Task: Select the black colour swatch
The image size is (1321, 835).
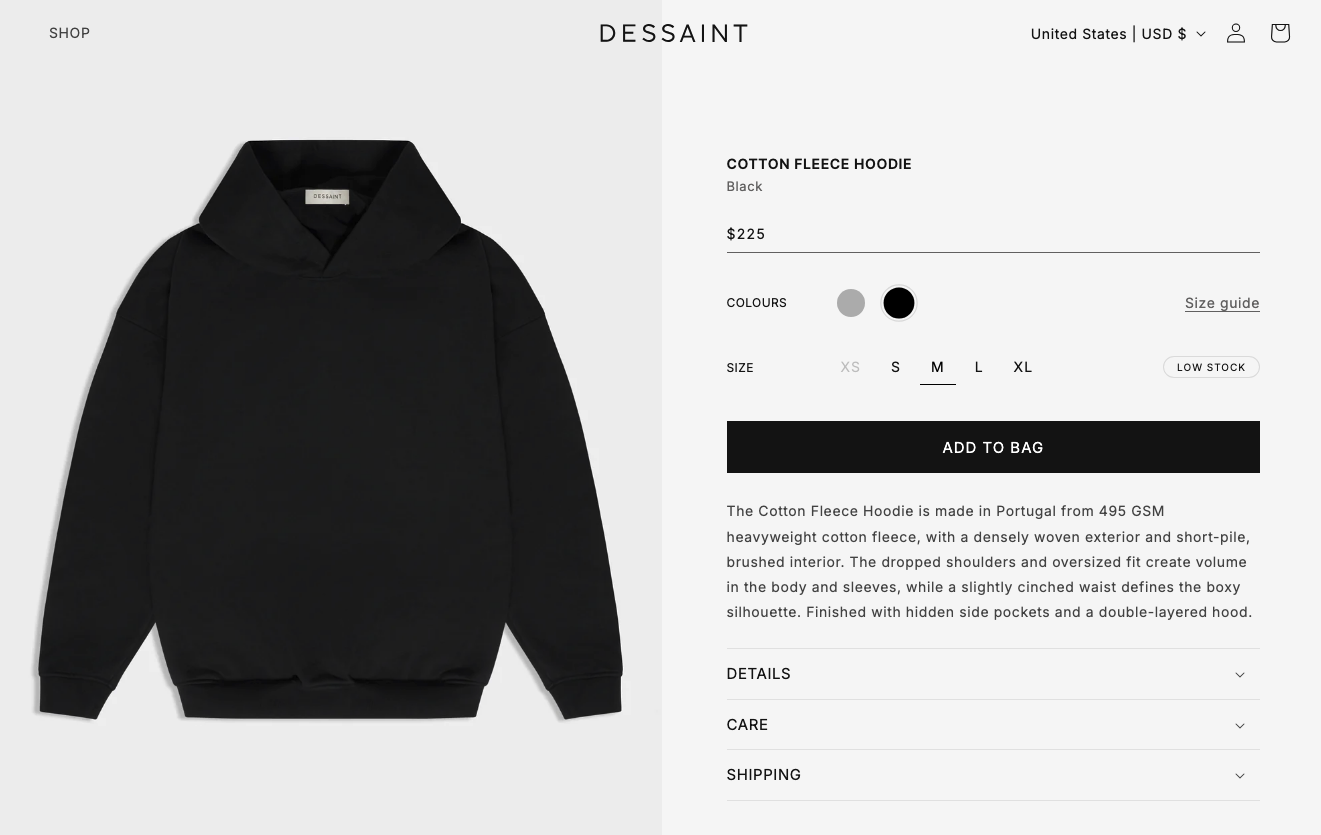Action: (x=899, y=303)
